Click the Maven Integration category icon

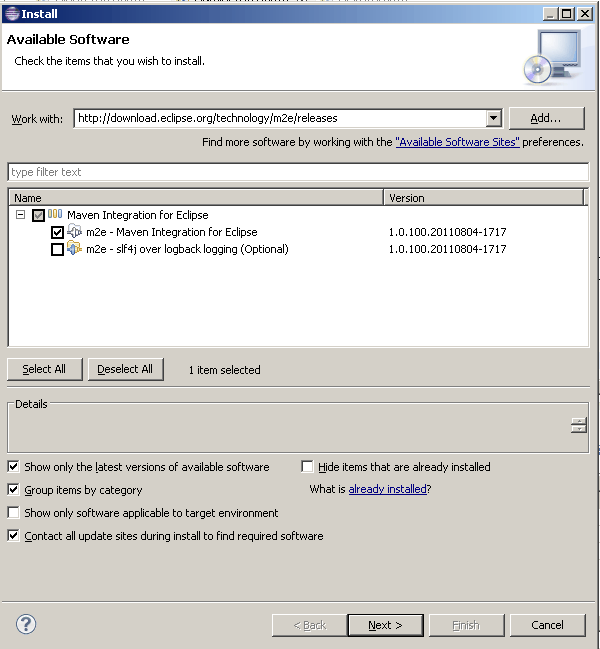point(55,214)
